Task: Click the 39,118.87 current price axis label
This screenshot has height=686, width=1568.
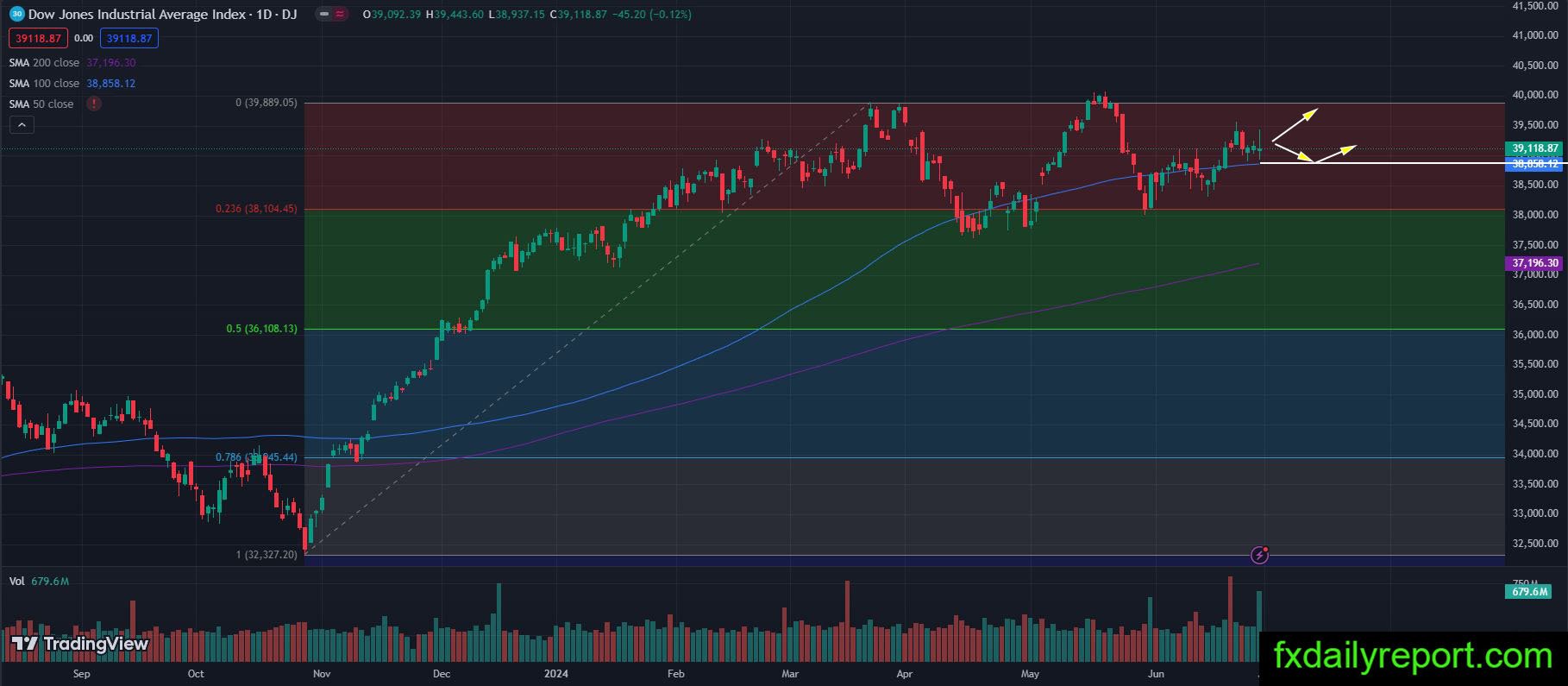Action: coord(1535,148)
